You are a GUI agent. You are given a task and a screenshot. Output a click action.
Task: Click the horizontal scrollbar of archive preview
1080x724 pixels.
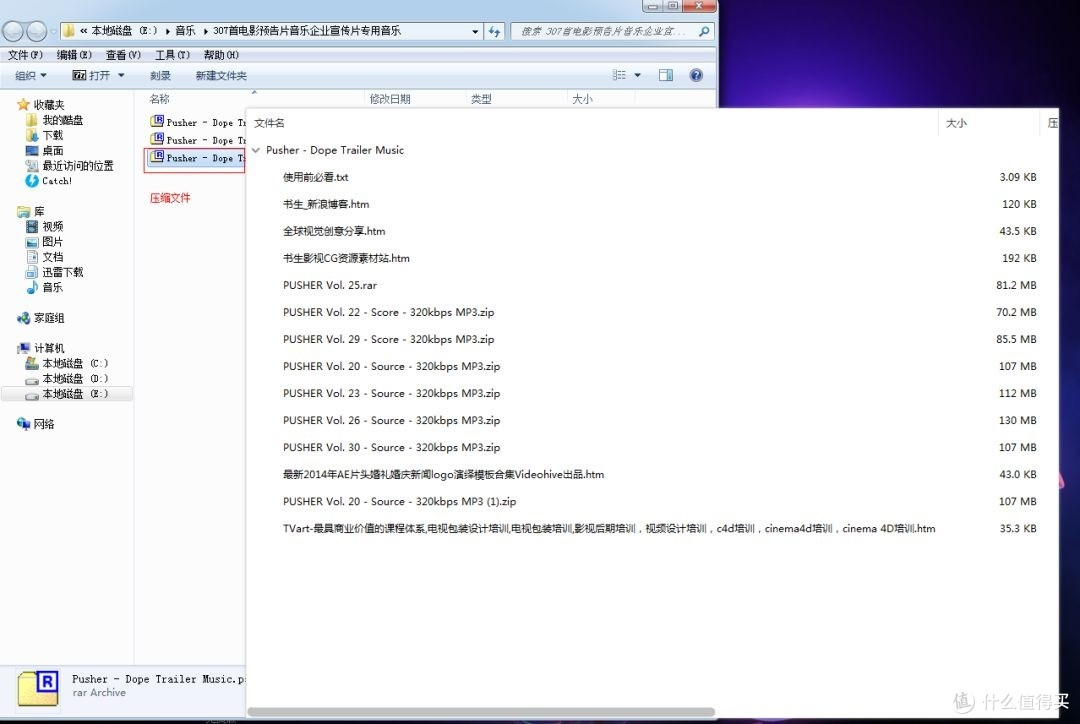point(481,712)
